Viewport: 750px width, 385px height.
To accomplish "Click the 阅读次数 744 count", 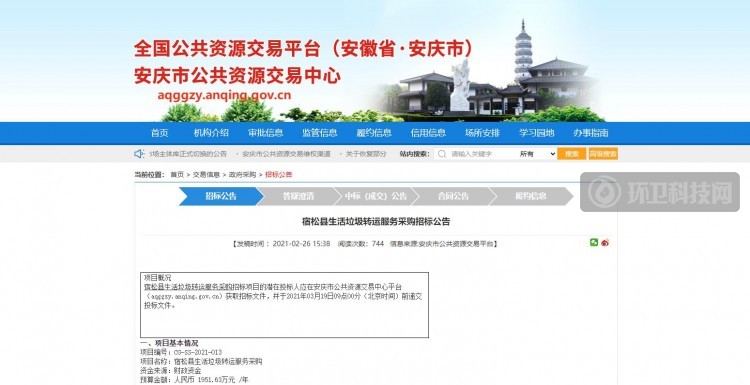I will click(361, 243).
